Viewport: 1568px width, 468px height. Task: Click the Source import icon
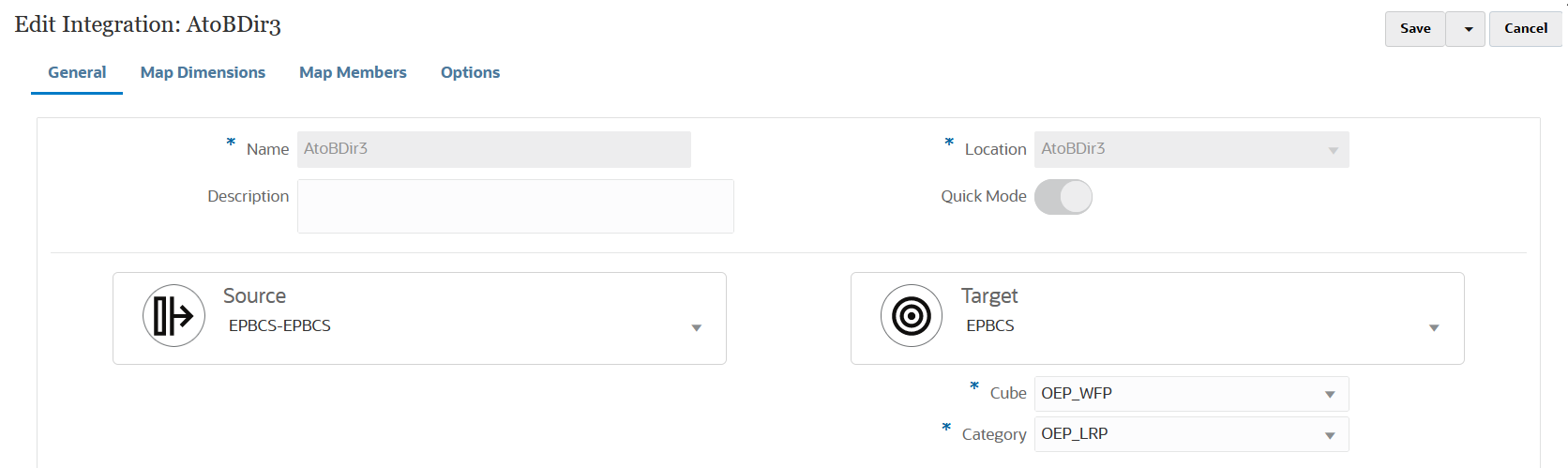[x=173, y=316]
